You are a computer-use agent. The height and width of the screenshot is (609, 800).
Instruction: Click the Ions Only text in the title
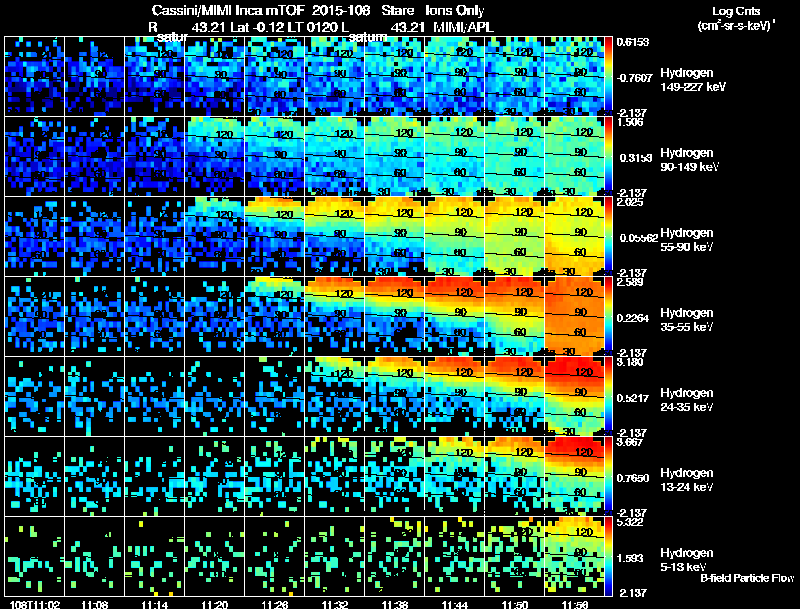tap(455, 10)
